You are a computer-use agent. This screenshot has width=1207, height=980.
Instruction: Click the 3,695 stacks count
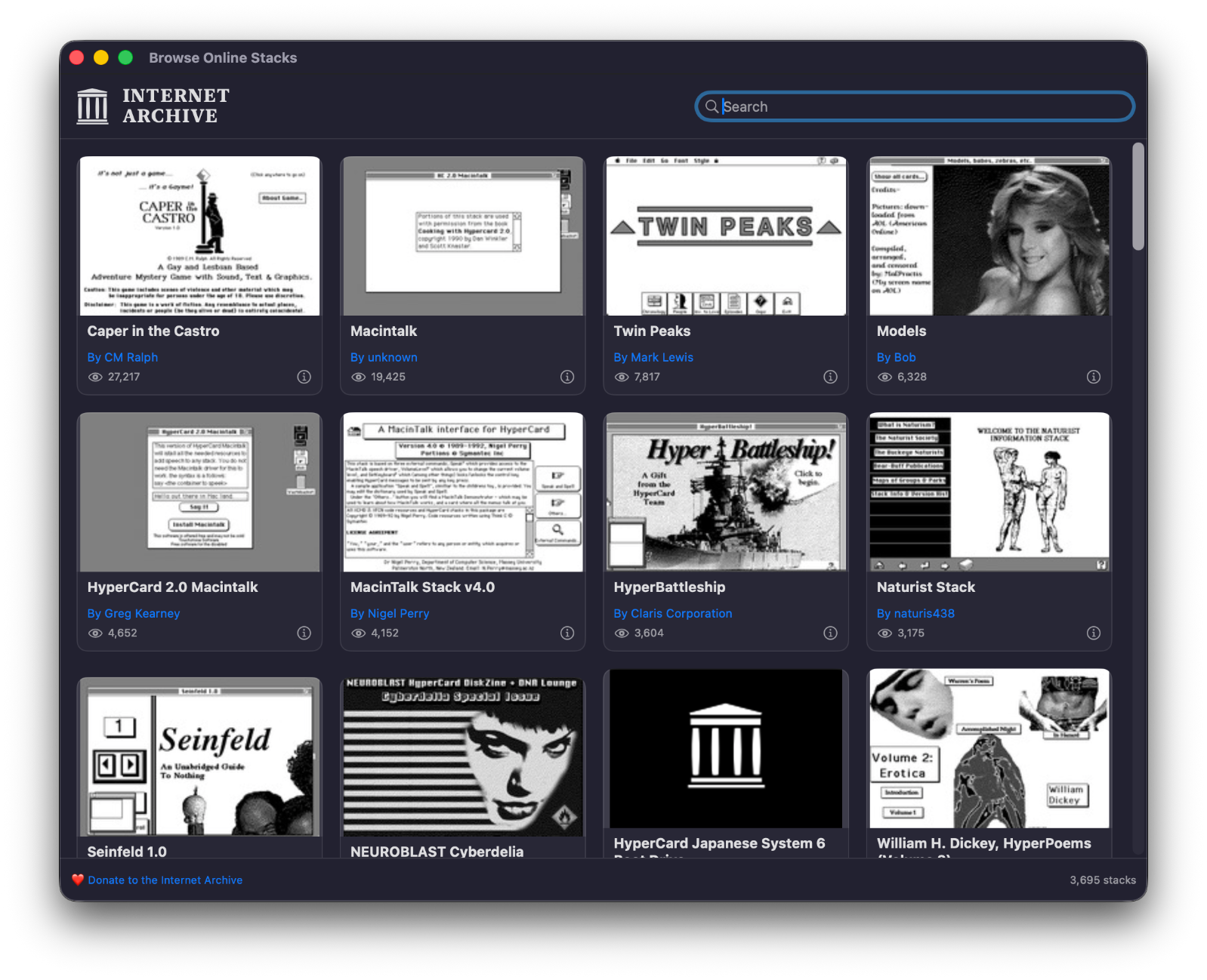[x=1102, y=880]
